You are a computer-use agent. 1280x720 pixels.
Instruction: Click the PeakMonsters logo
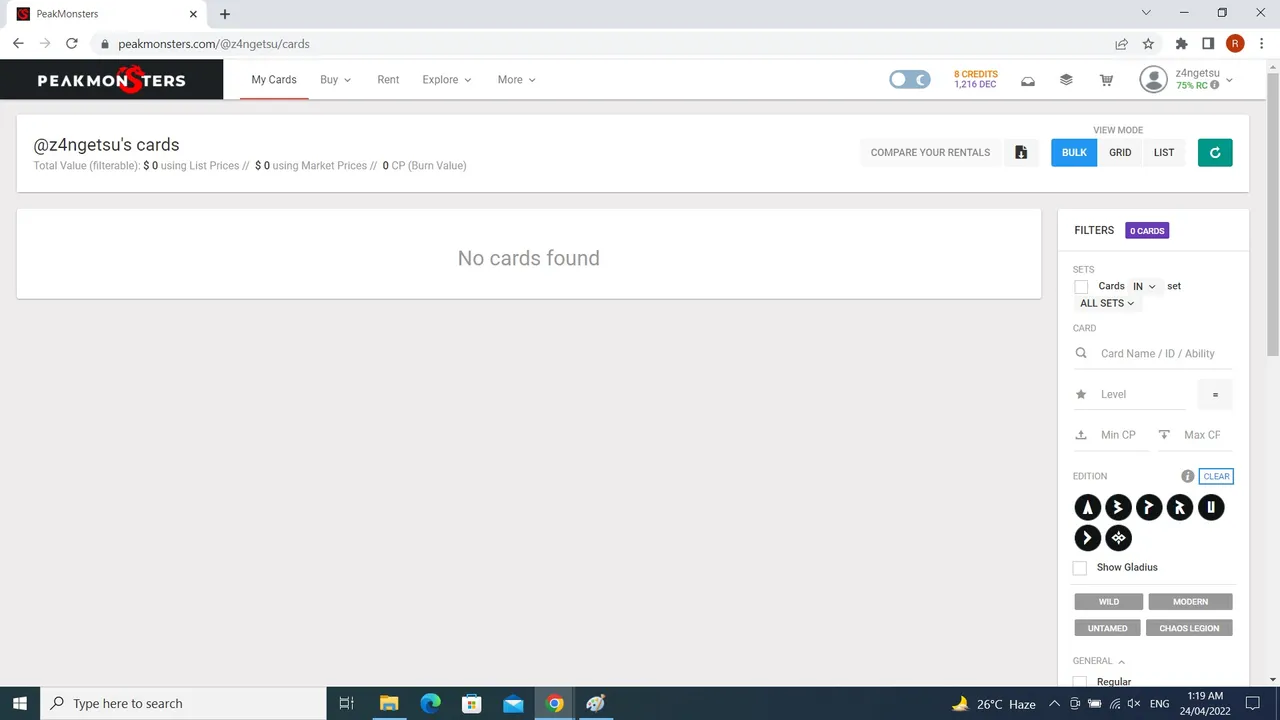tap(111, 80)
